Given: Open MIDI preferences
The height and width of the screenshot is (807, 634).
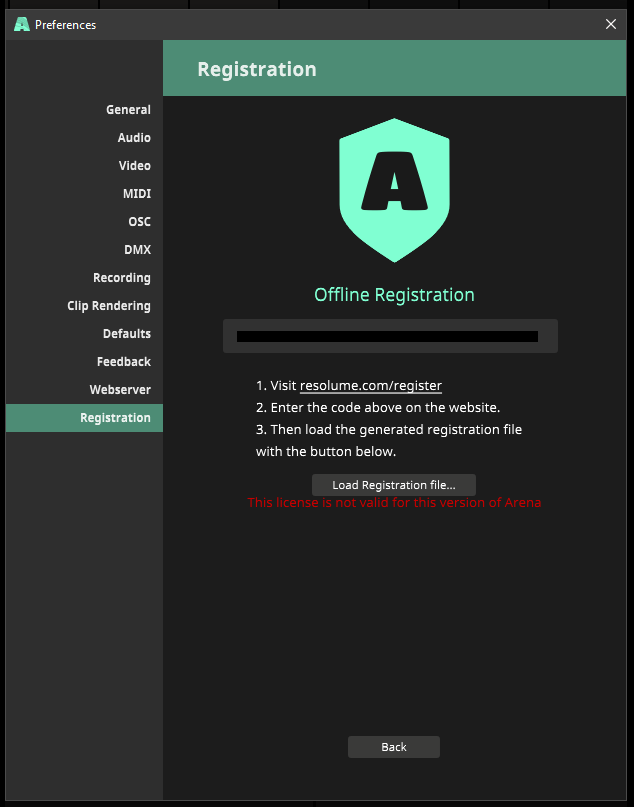Looking at the screenshot, I should (x=137, y=194).
